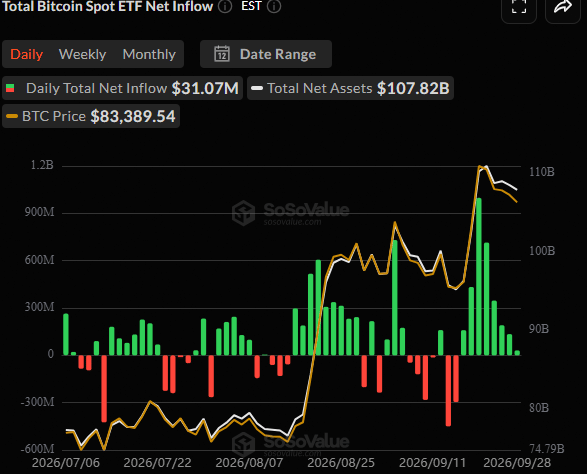Click the $83,389.54 BTC price value
Viewport: 587px width, 474px height.
tap(133, 116)
